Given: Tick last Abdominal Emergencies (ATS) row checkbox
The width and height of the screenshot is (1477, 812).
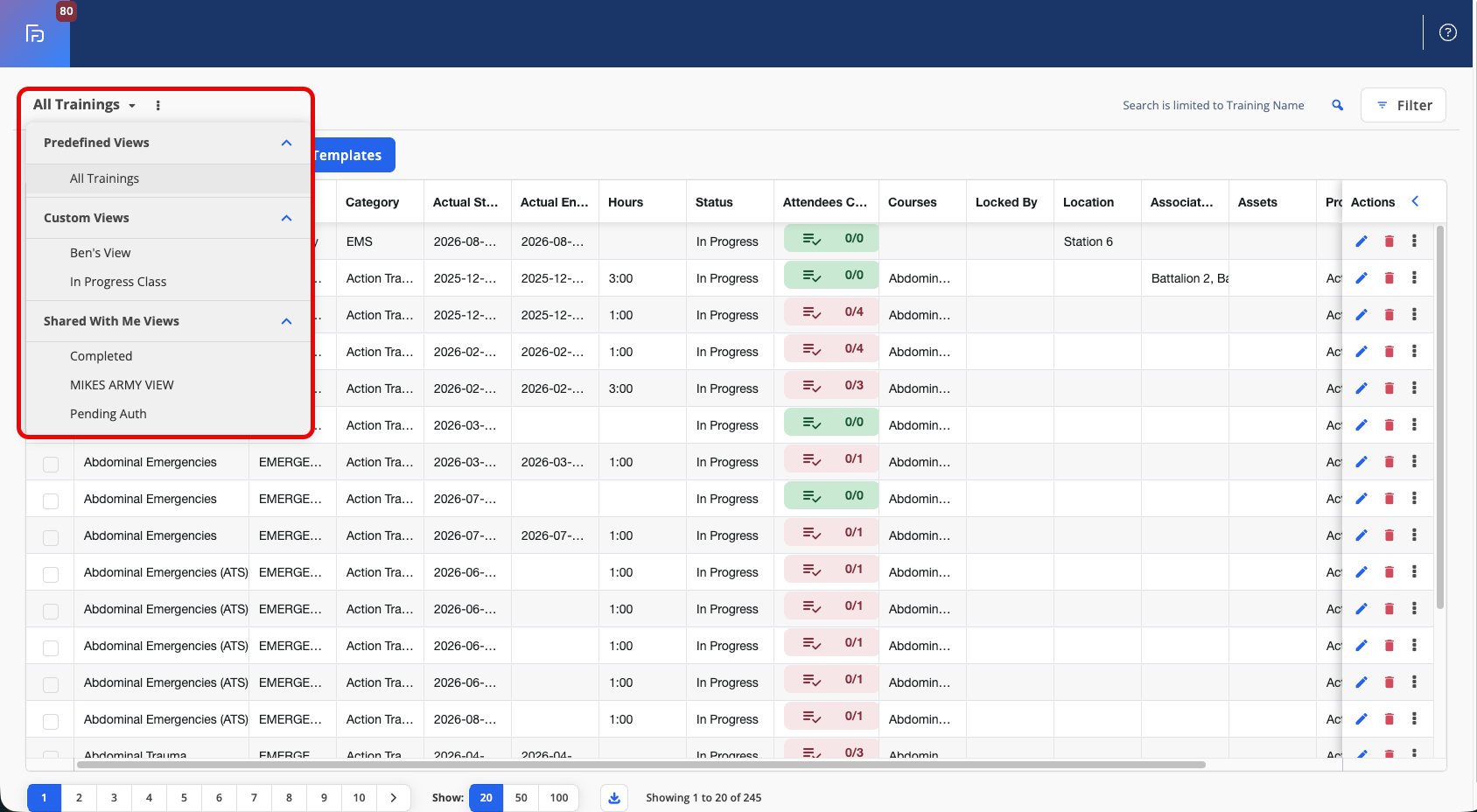Looking at the screenshot, I should point(51,721).
